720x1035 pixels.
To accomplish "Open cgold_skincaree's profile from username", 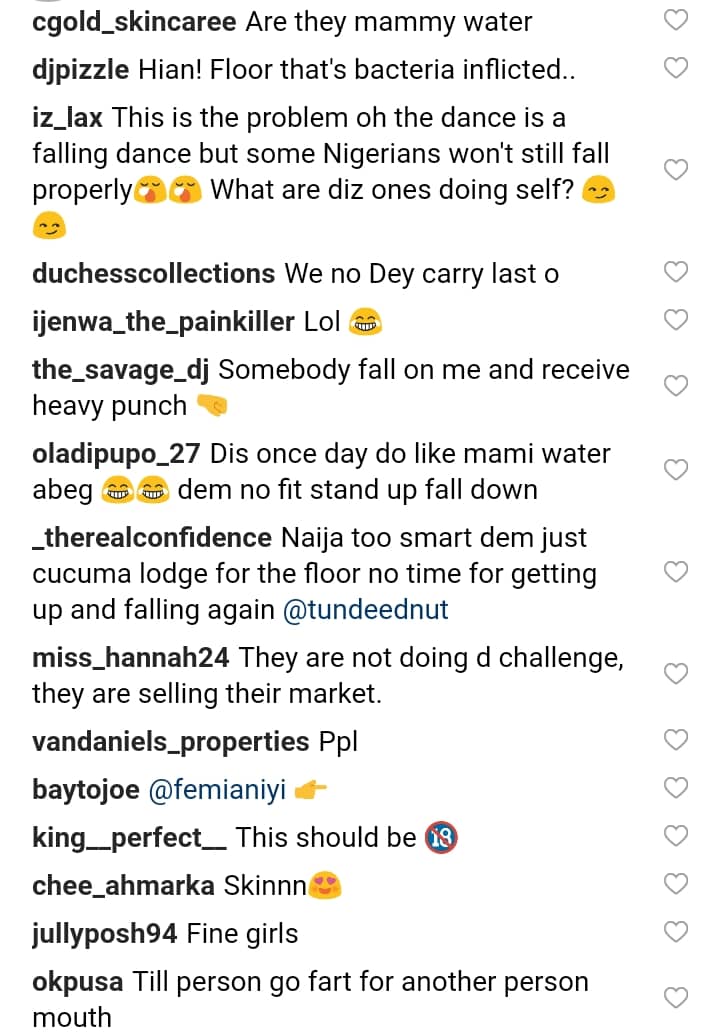I will [x=134, y=21].
